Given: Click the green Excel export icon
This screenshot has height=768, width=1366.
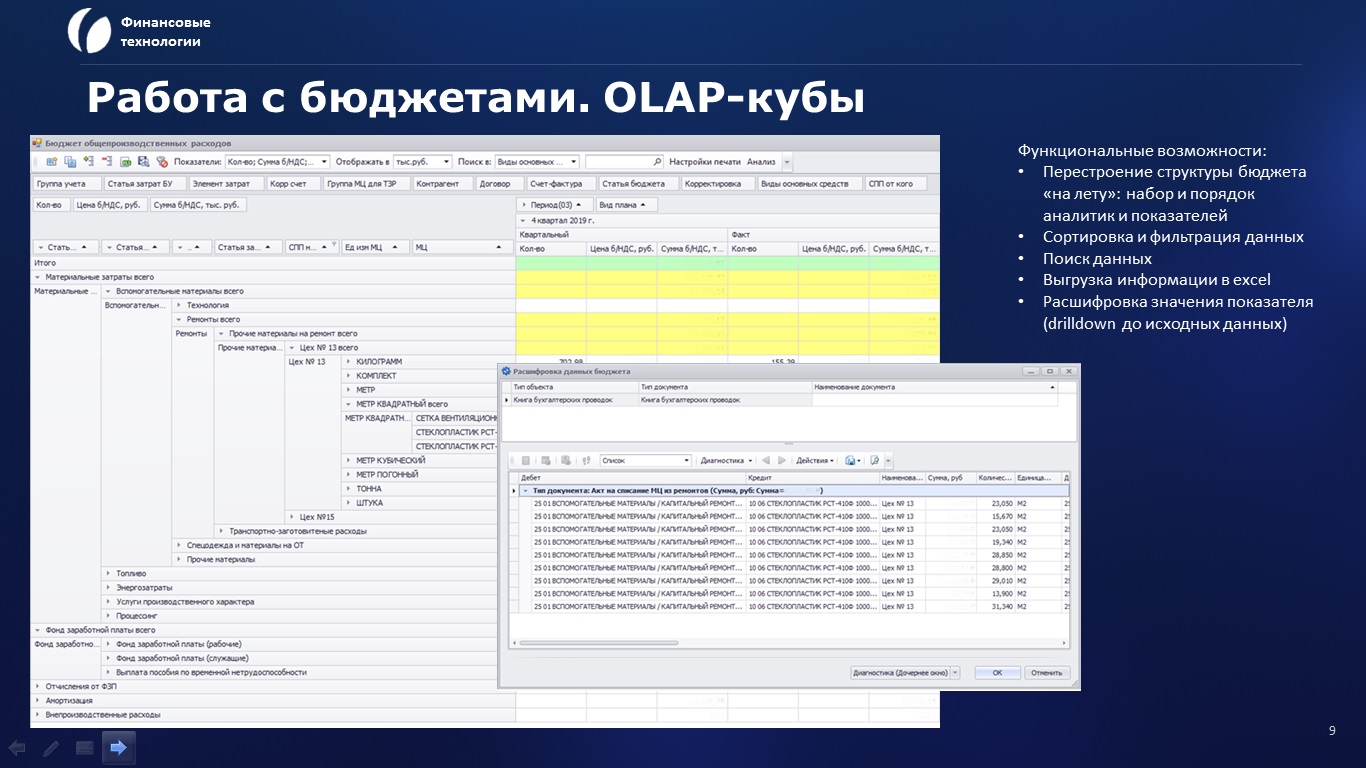Looking at the screenshot, I should pyautogui.click(x=126, y=161).
